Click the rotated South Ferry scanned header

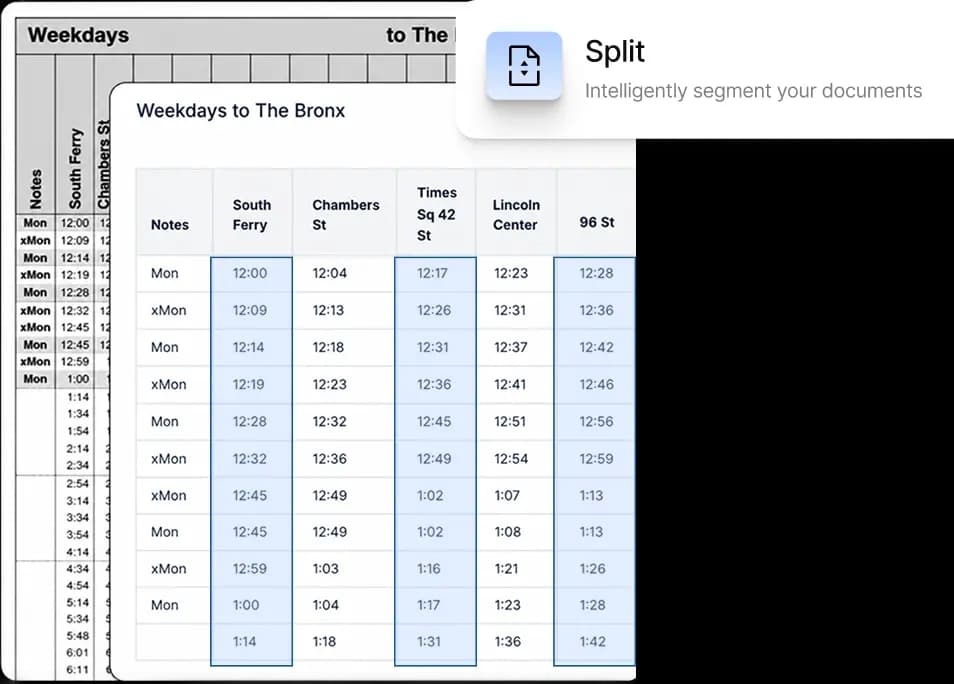(75, 169)
